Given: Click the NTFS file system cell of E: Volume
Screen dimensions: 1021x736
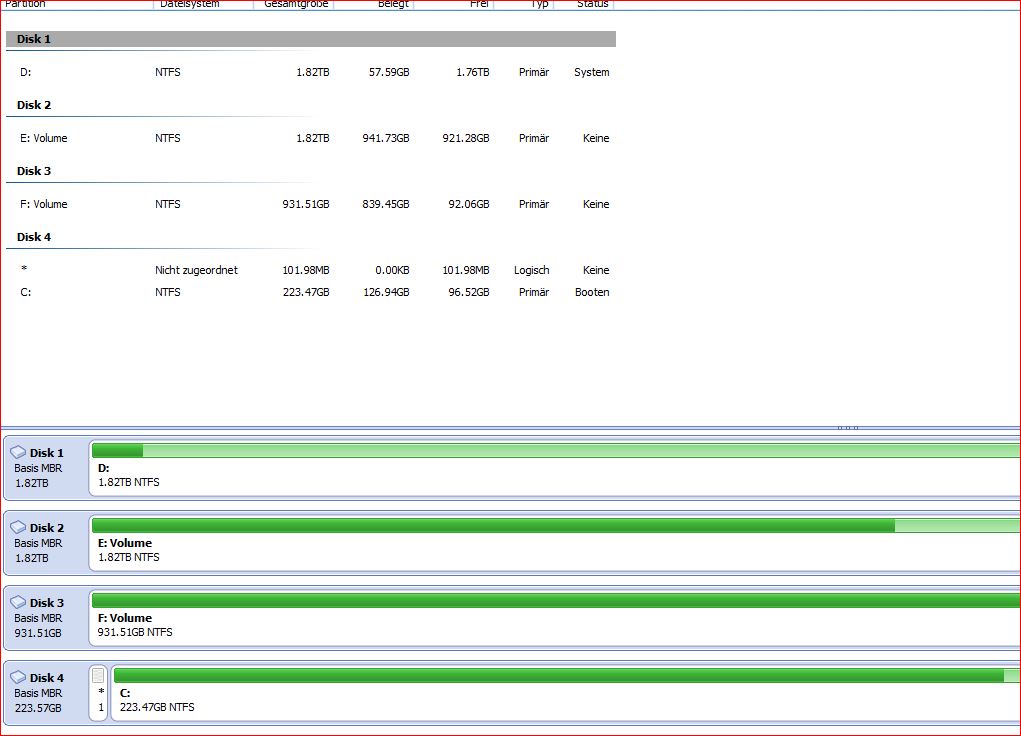Looking at the screenshot, I should [x=167, y=138].
